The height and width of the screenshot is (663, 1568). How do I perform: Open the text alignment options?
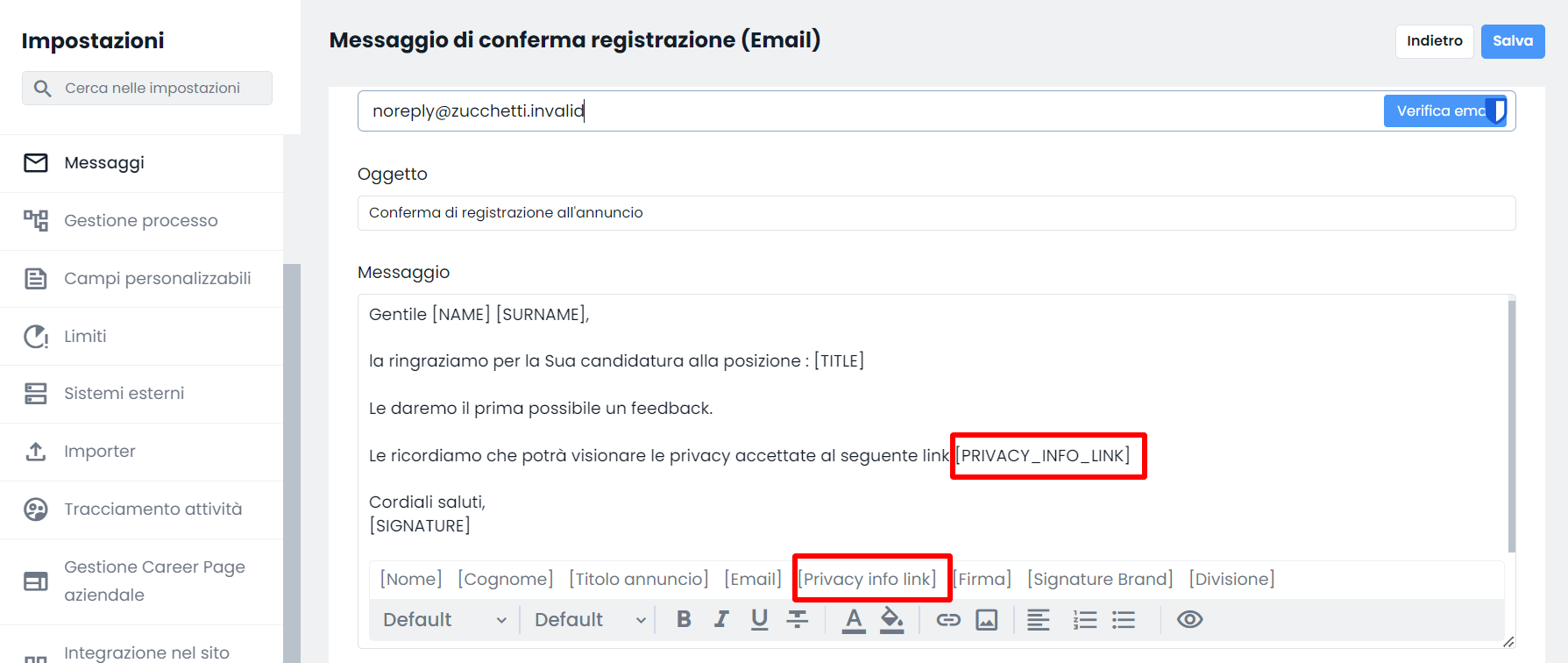(x=1039, y=620)
